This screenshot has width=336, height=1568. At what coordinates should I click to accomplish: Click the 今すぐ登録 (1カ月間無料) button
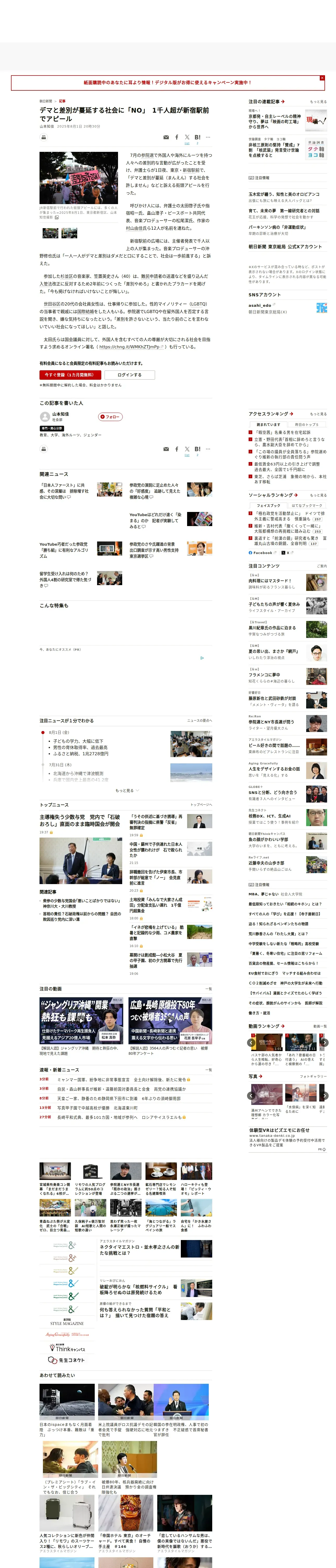[70, 375]
